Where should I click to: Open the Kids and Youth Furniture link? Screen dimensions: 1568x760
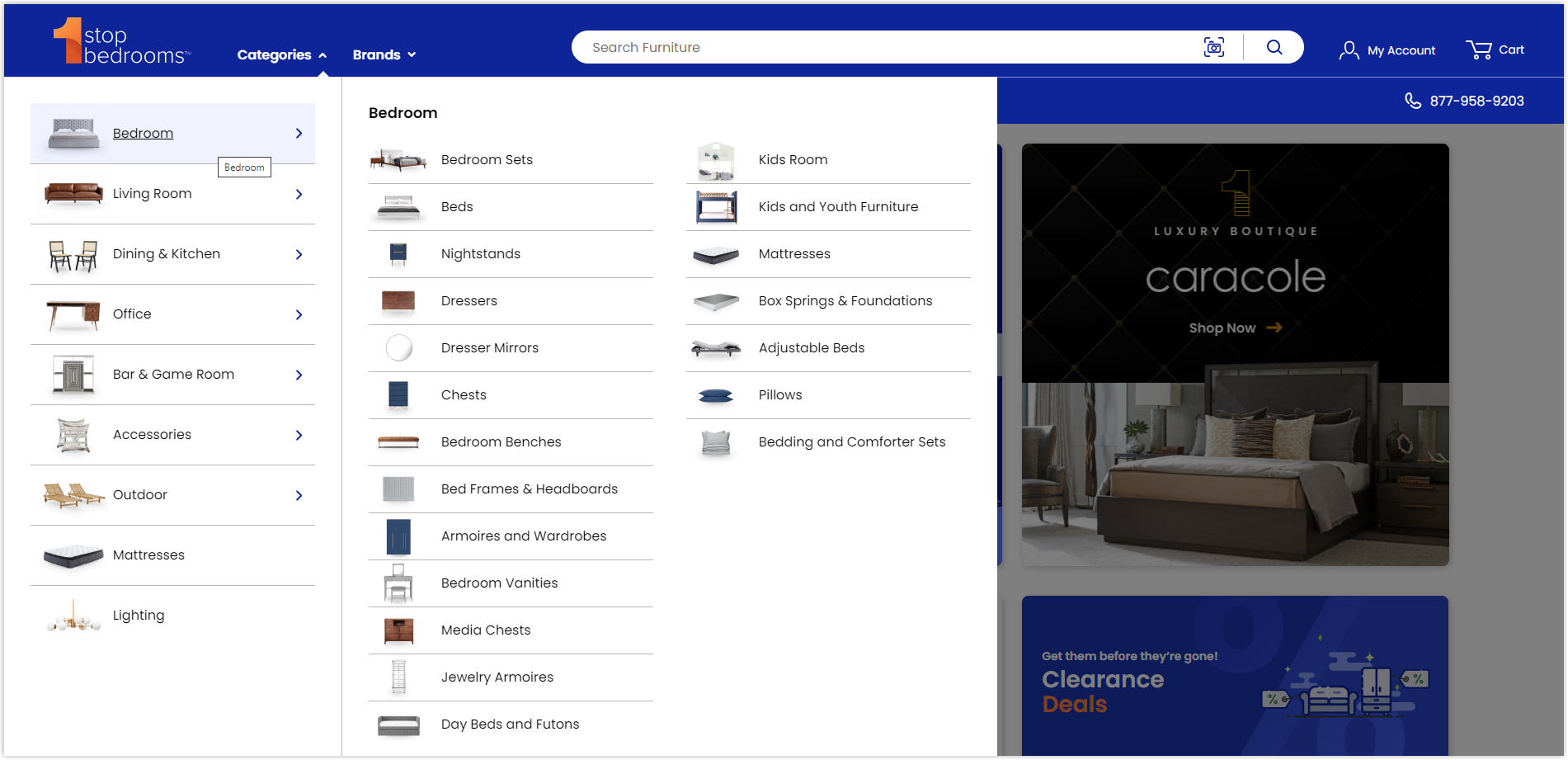tap(838, 206)
